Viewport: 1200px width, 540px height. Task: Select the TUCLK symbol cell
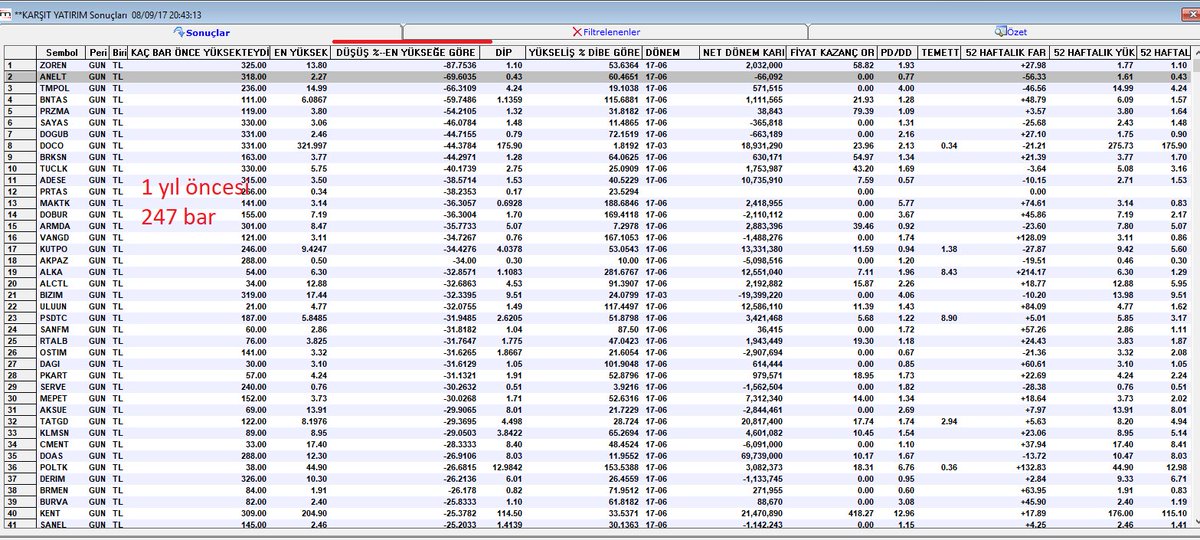61,168
